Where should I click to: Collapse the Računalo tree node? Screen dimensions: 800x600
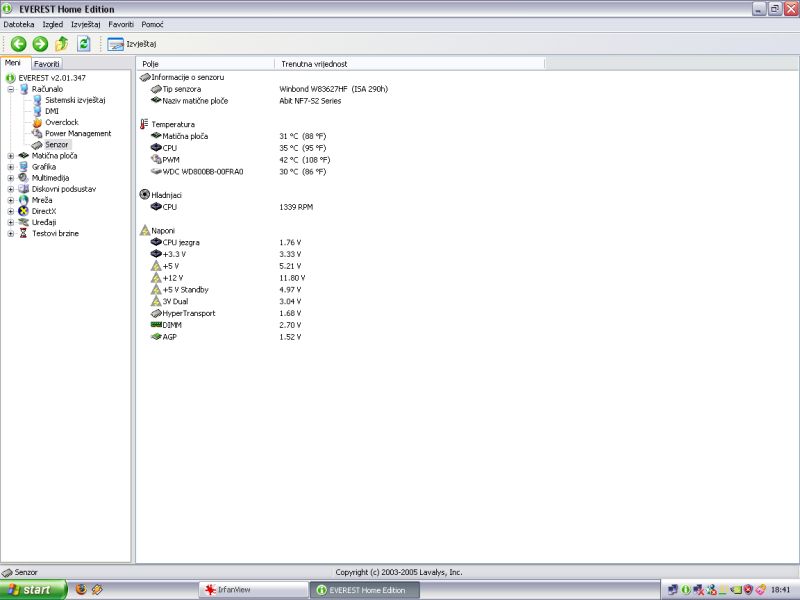pyautogui.click(x=11, y=89)
